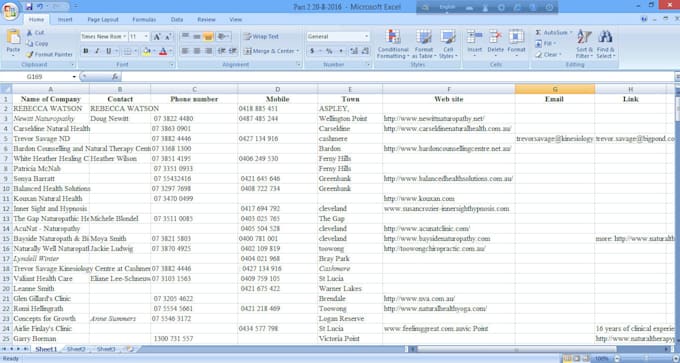Toggle middle vertical alignment

point(196,36)
